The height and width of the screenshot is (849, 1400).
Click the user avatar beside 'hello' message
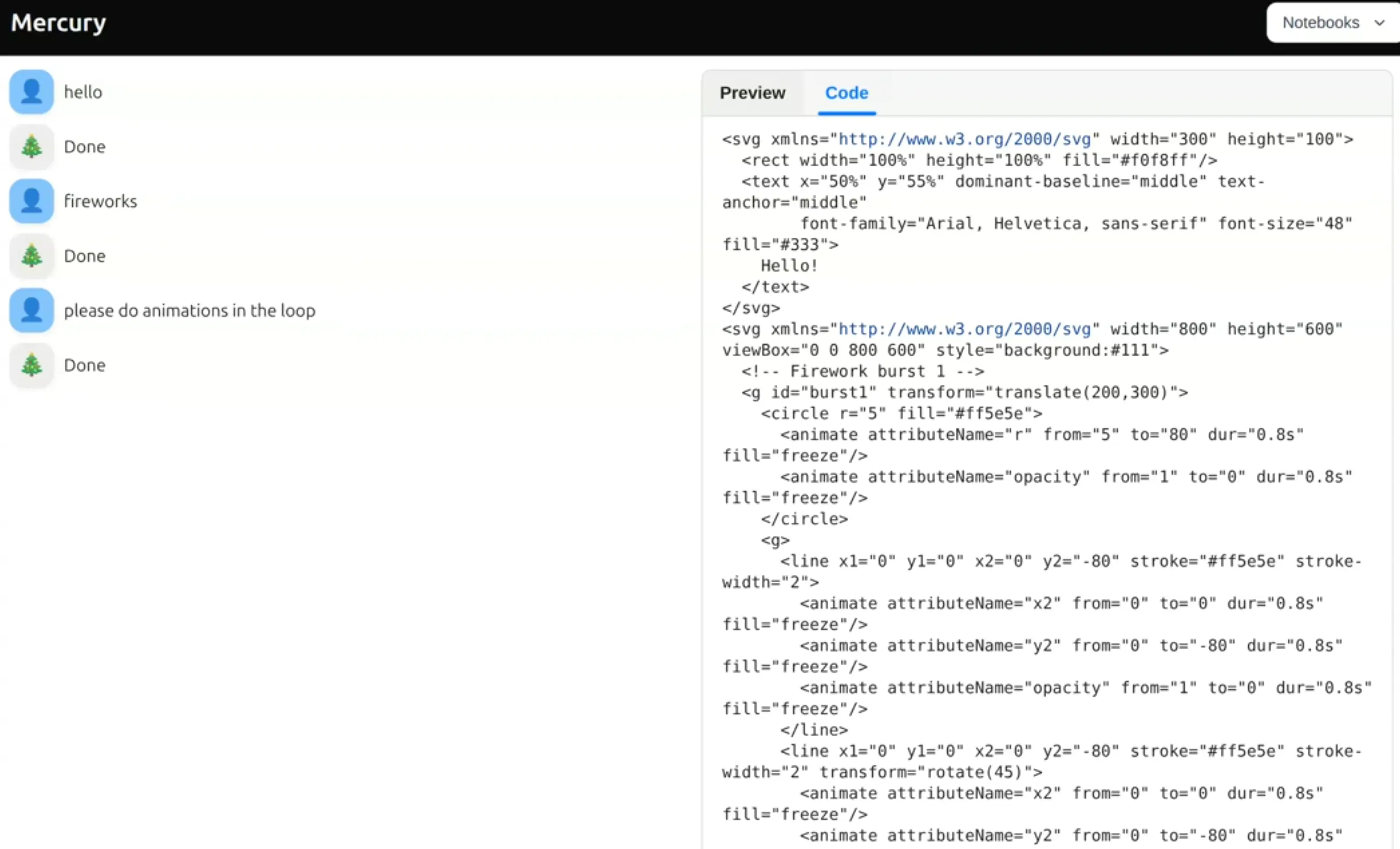pyautogui.click(x=31, y=92)
